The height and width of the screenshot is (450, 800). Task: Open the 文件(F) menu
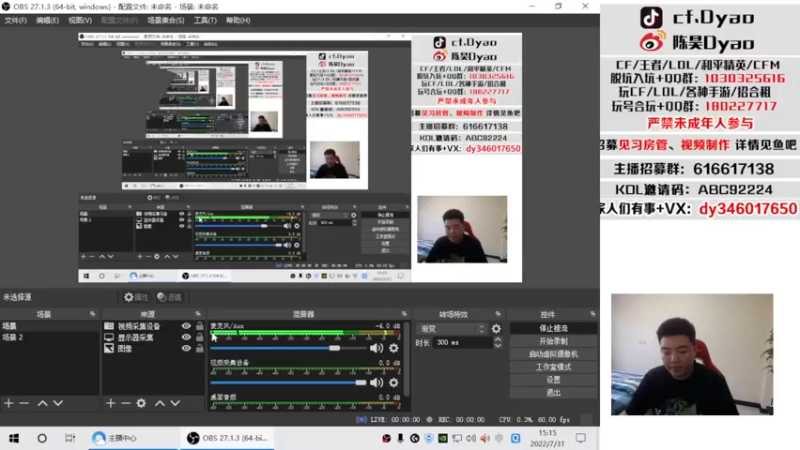tap(15, 20)
